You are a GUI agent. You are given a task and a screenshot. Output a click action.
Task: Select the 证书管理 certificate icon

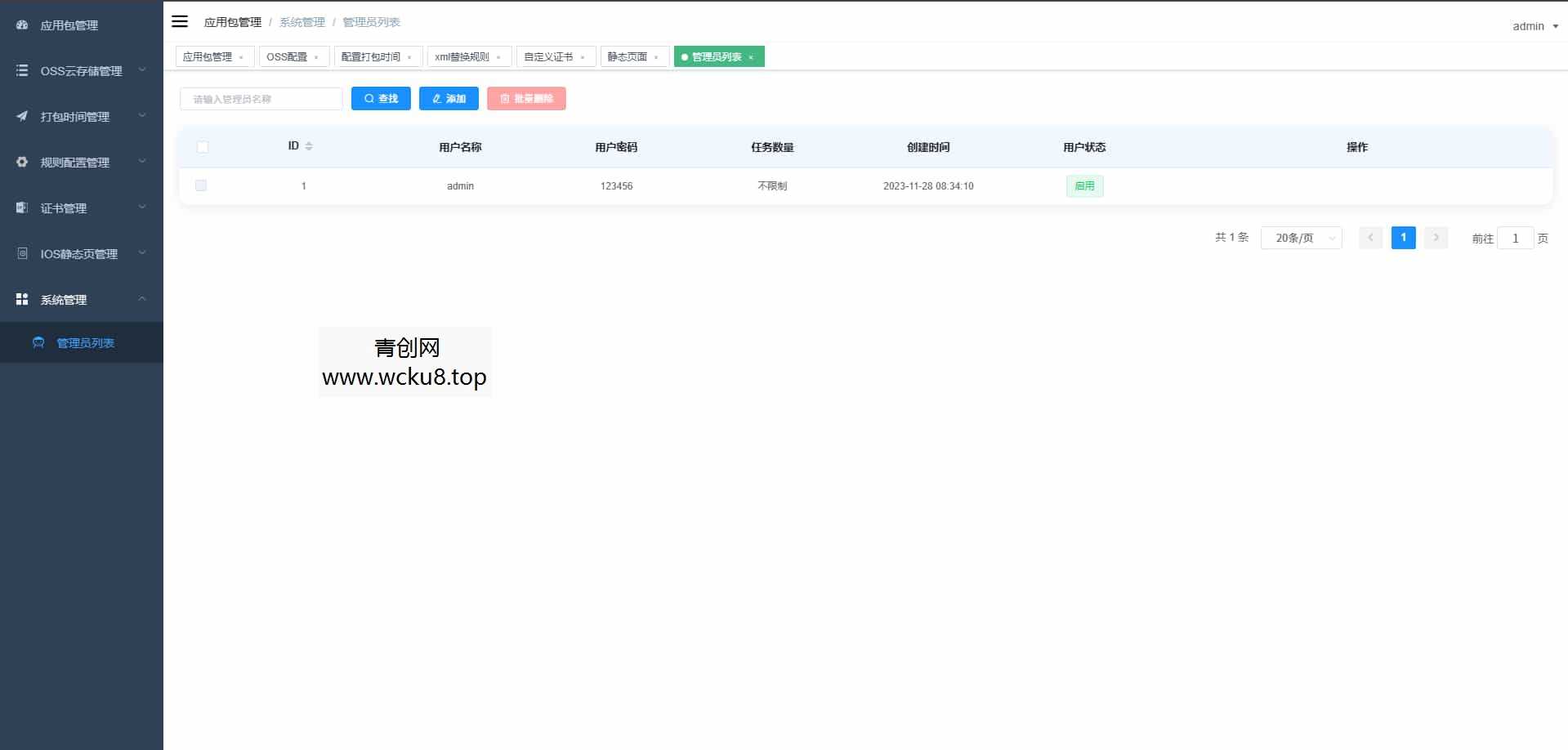(21, 208)
